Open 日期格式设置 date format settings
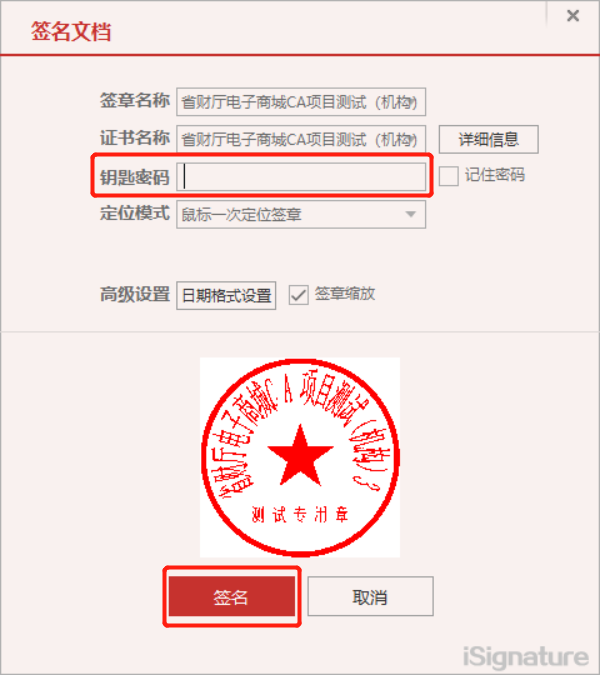This screenshot has width=600, height=675. click(x=226, y=295)
